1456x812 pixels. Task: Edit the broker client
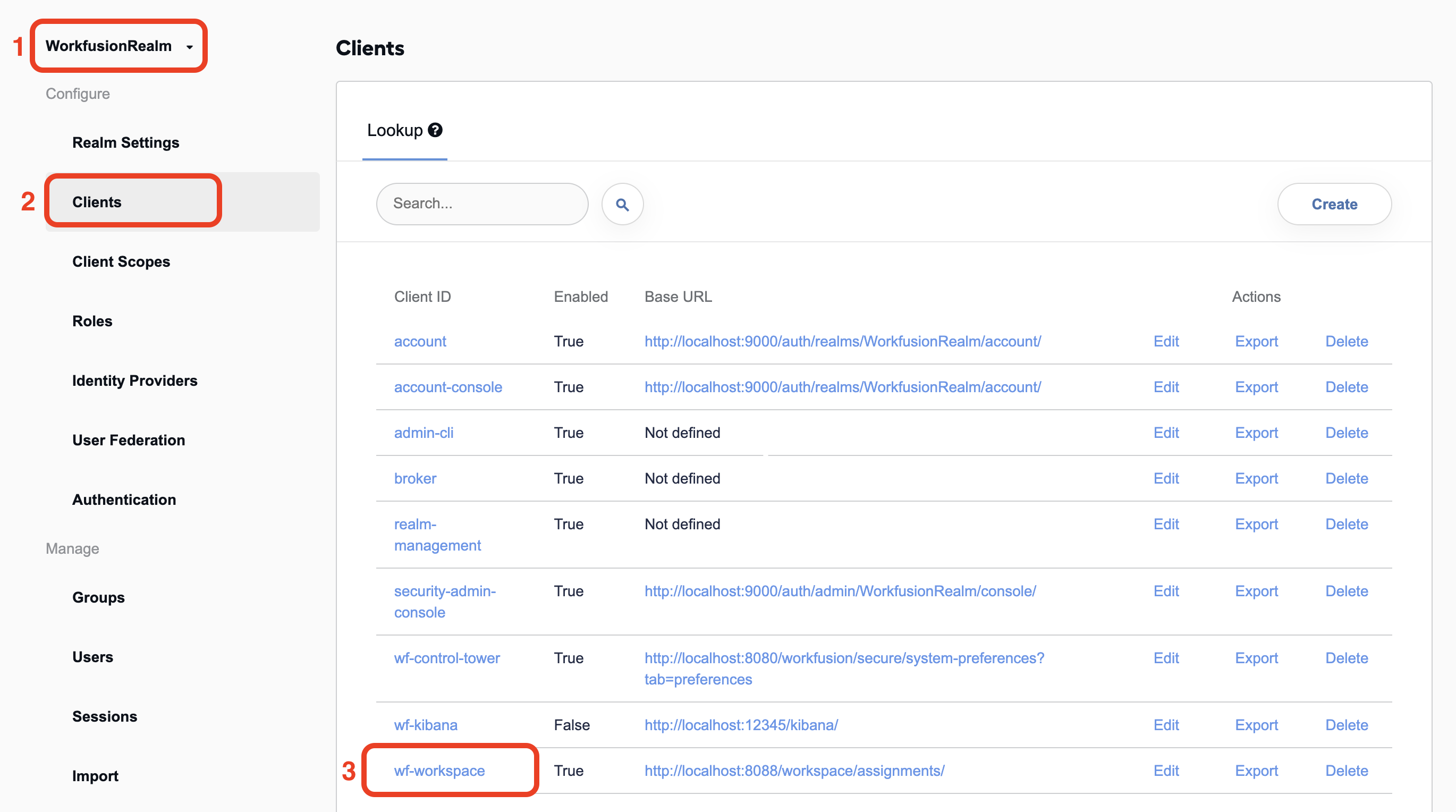1165,479
